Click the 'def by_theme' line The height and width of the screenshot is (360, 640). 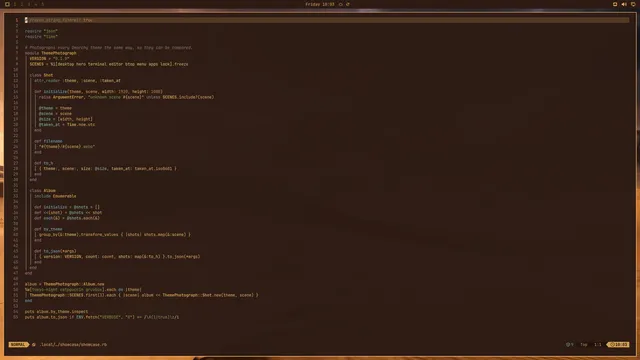(48, 229)
